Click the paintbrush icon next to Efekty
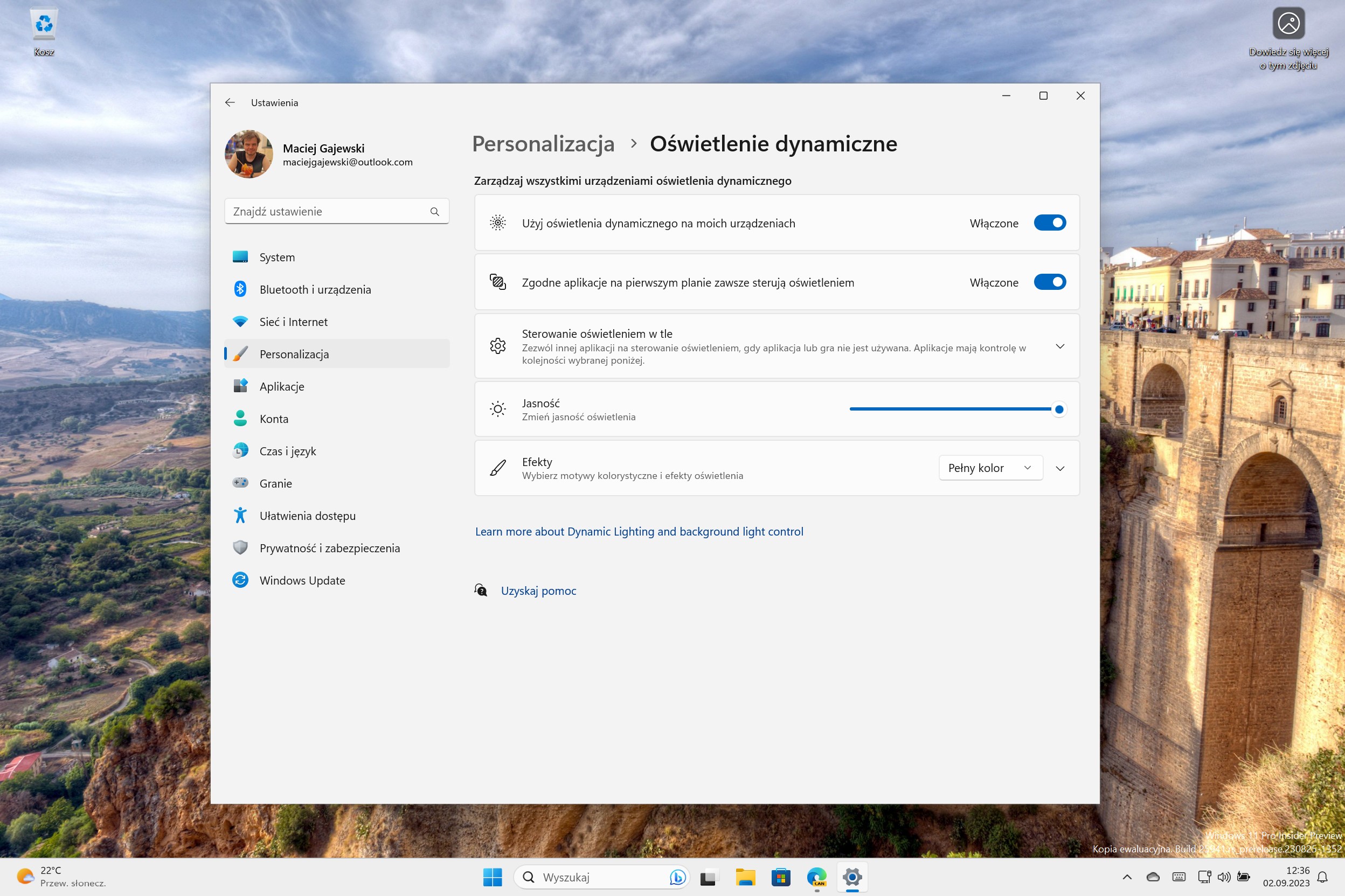The image size is (1345, 896). [x=498, y=468]
